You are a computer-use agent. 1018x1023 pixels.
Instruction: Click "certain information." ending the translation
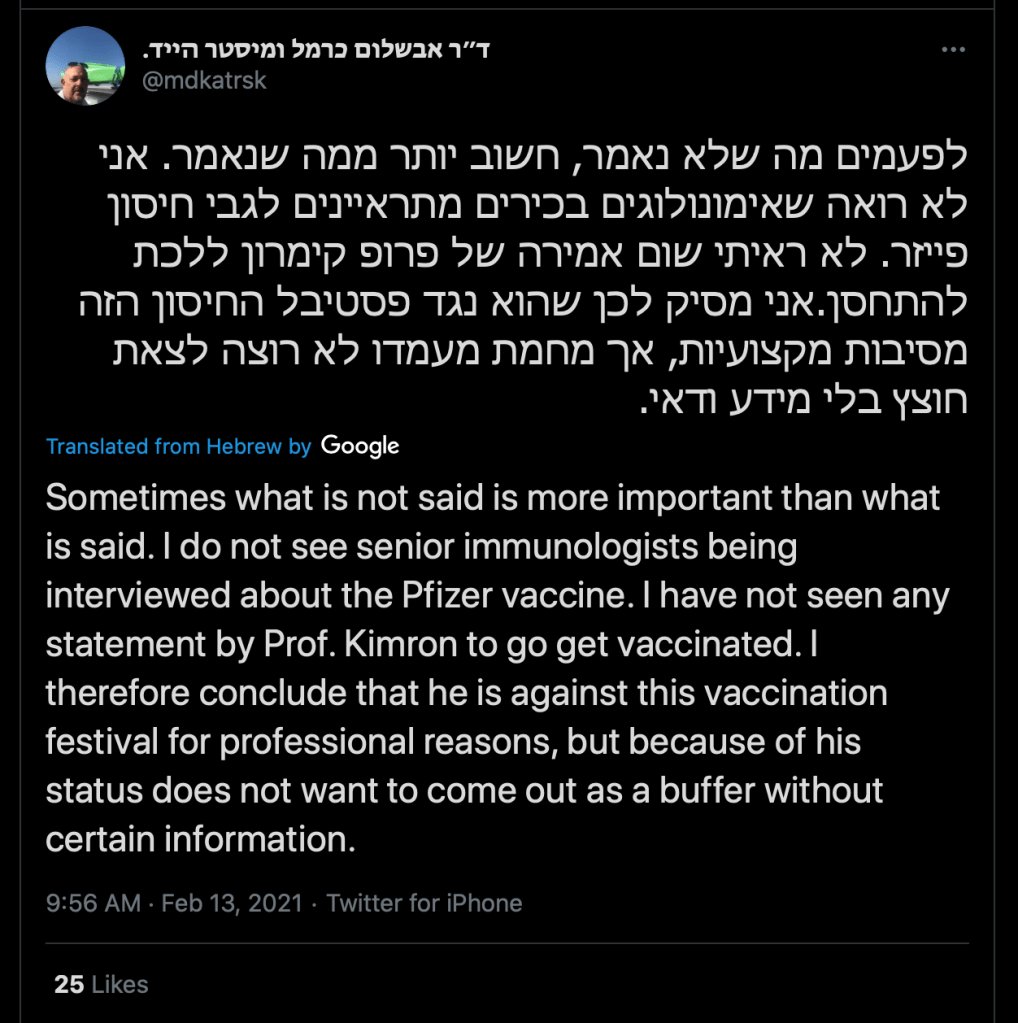click(201, 839)
